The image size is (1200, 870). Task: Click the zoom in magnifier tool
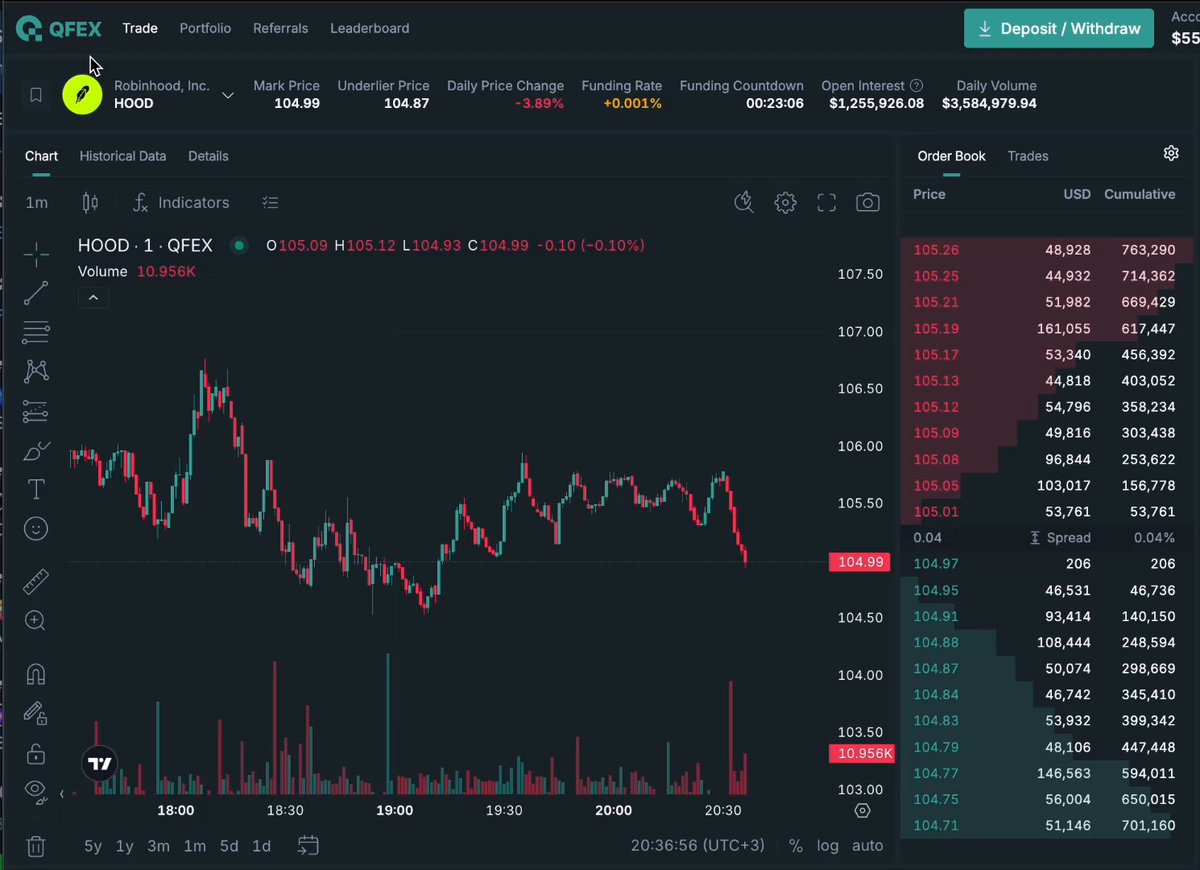coord(36,621)
